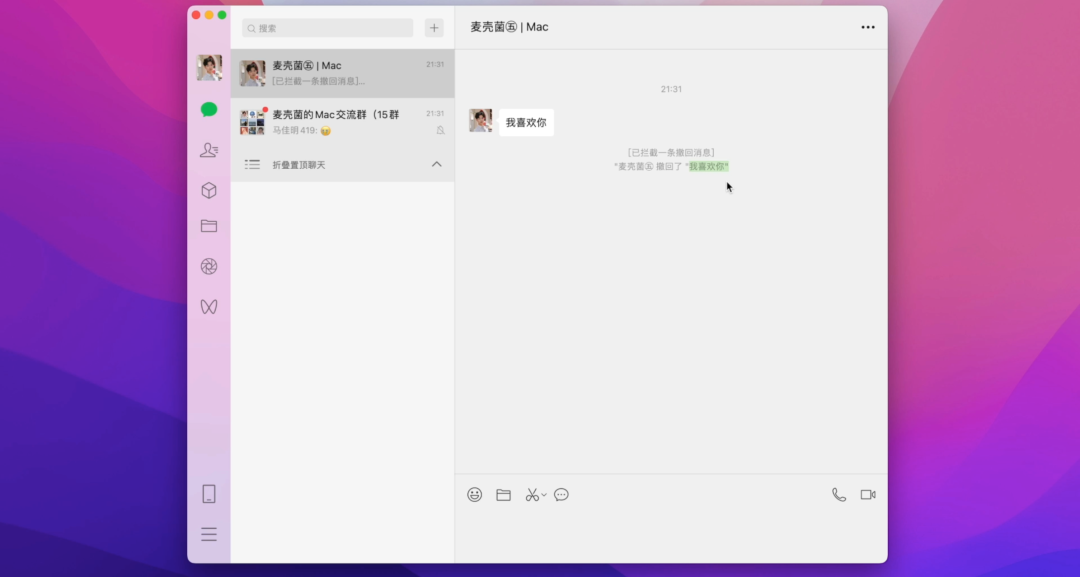Open the Contacts tab in sidebar
Screen dimensions: 1080x577
tap(209, 150)
